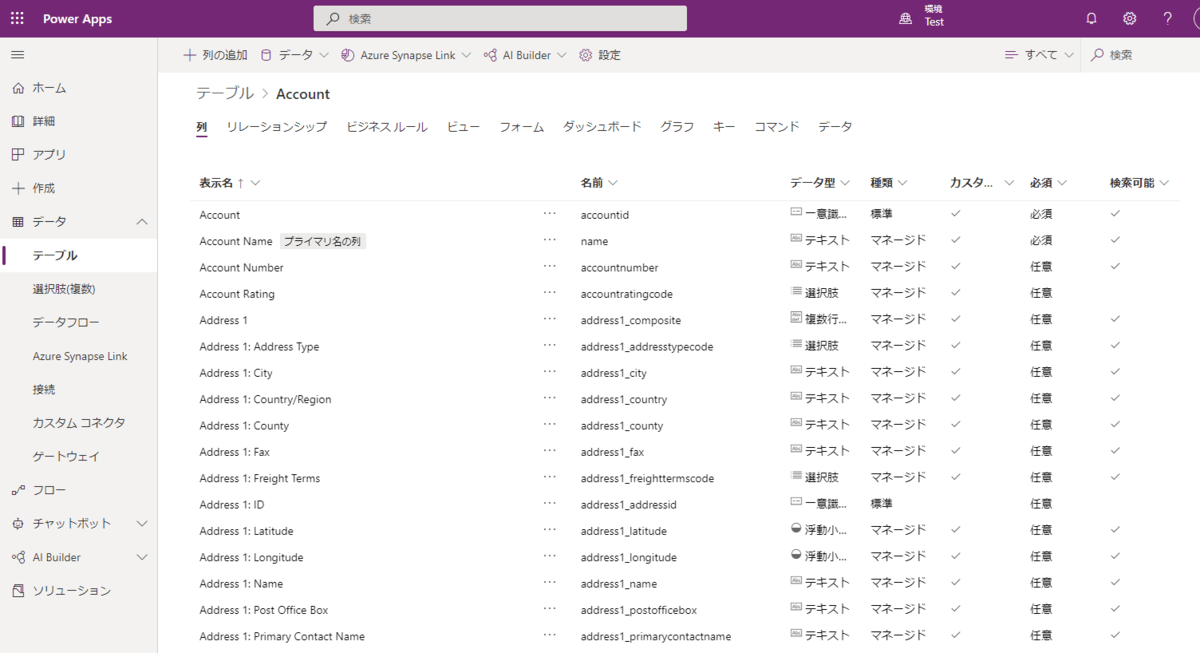Switch to コマンド tab
This screenshot has width=1200, height=653.
[777, 127]
